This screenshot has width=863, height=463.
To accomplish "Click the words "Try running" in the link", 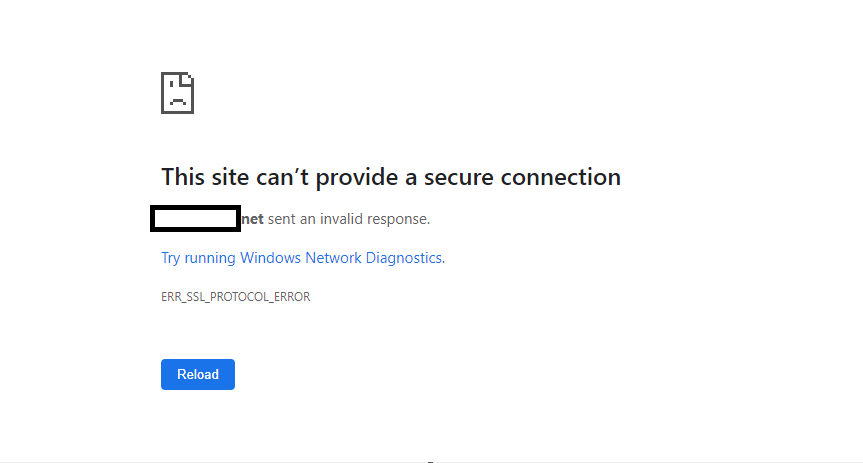I will [198, 258].
